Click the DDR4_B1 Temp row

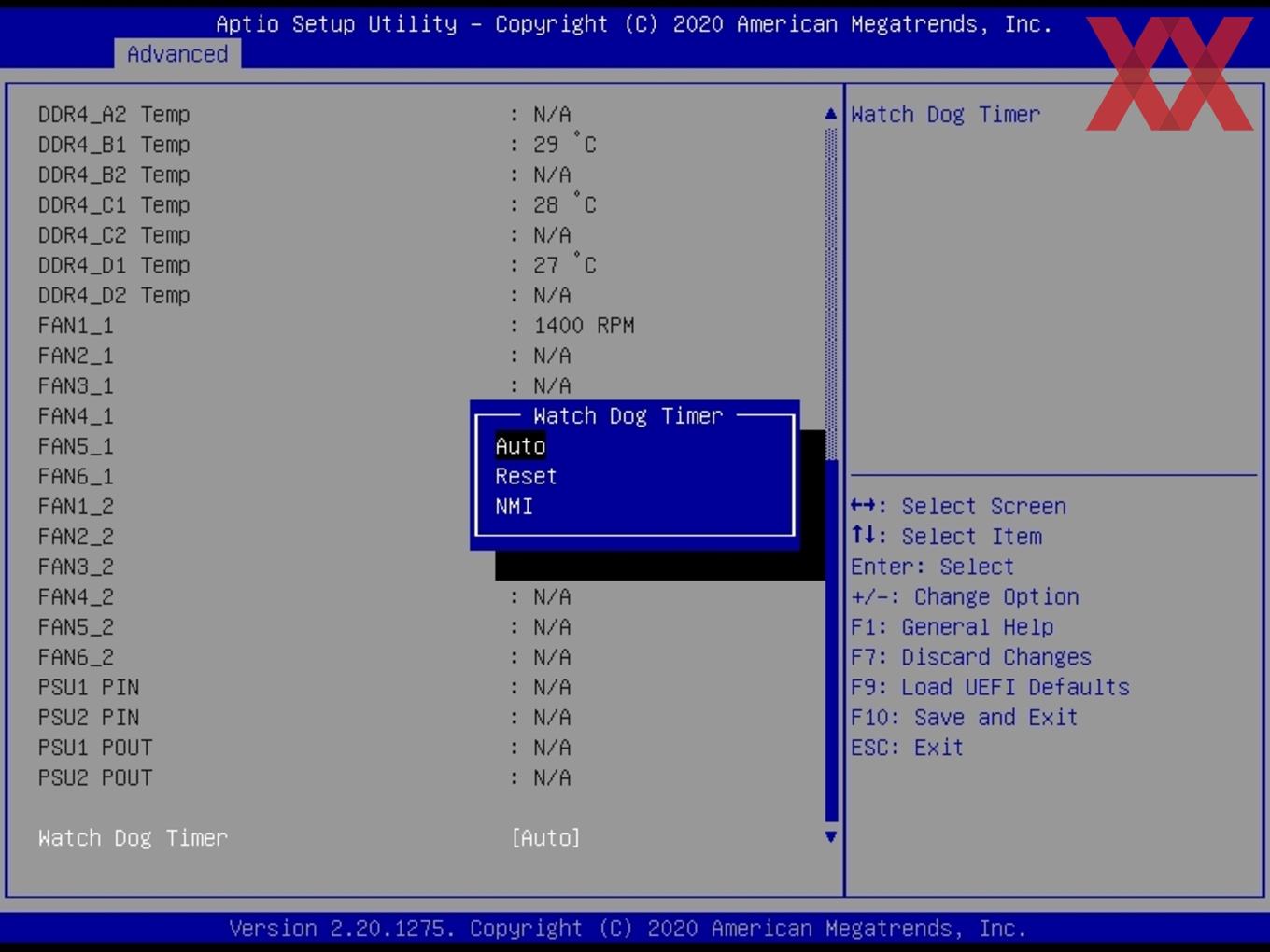click(x=317, y=145)
